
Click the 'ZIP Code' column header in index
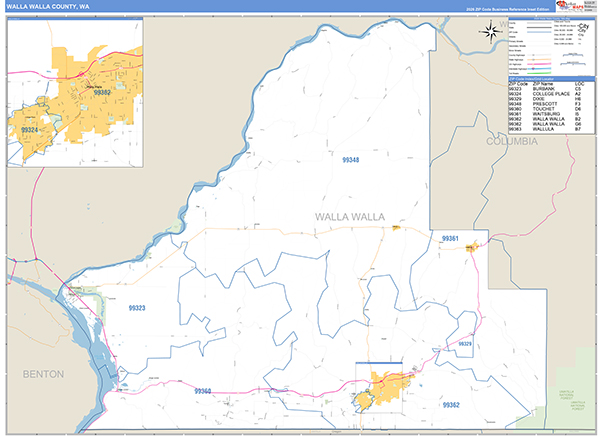518,84
